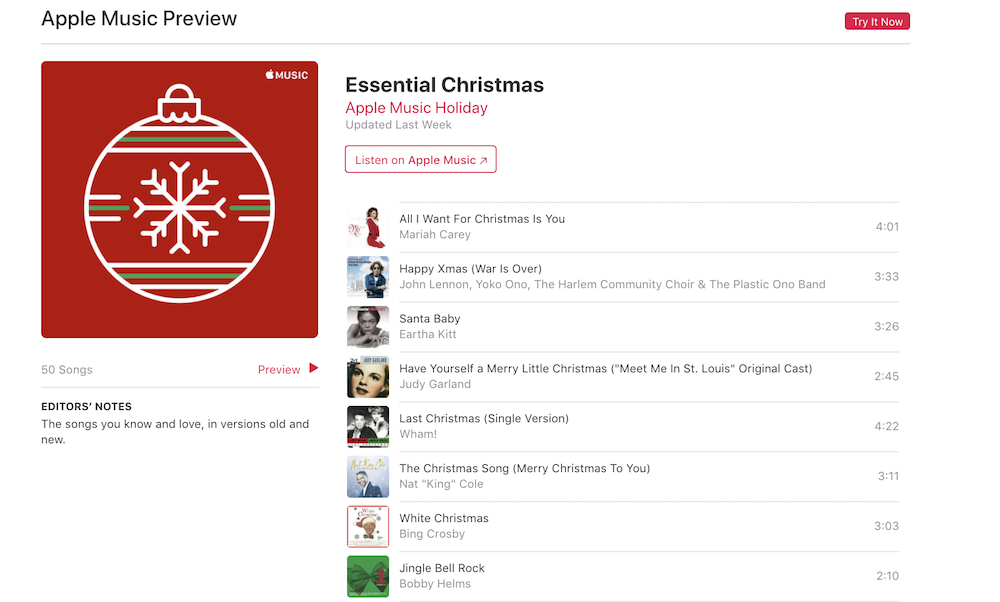
Task: Click the Jingle Bell Rock green bow thumbnail
Action: click(367, 577)
